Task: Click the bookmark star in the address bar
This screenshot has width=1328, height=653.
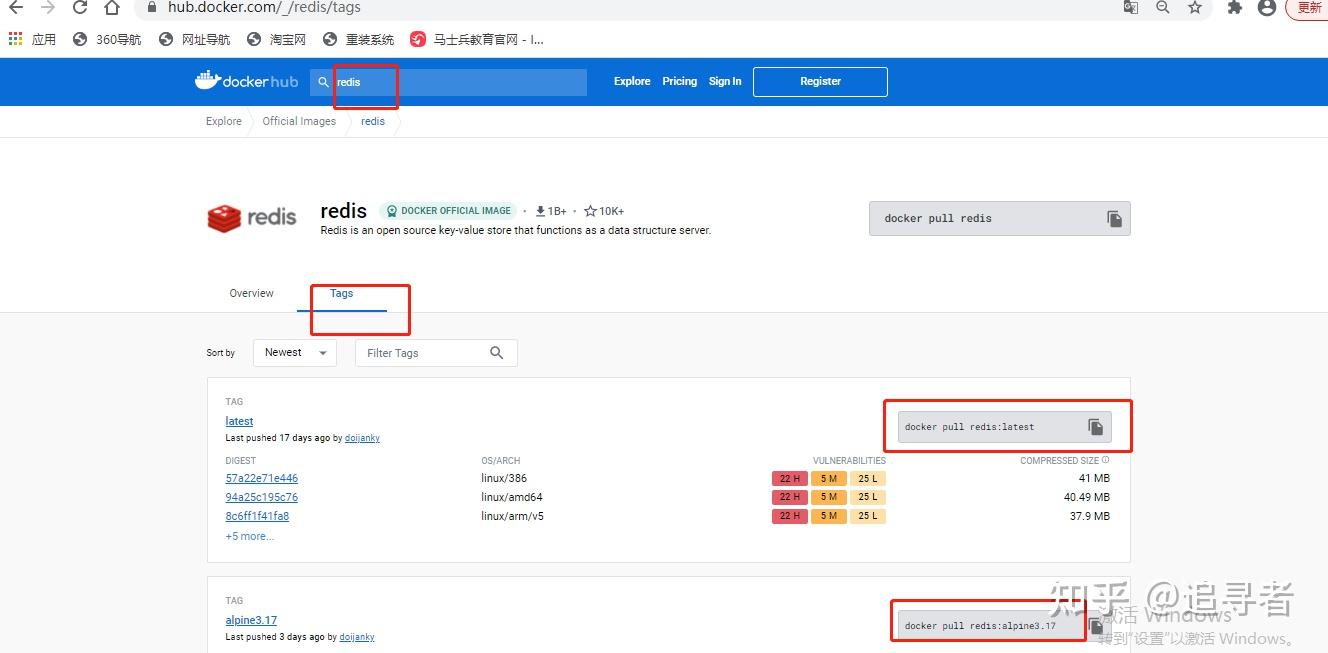Action: pyautogui.click(x=1194, y=8)
